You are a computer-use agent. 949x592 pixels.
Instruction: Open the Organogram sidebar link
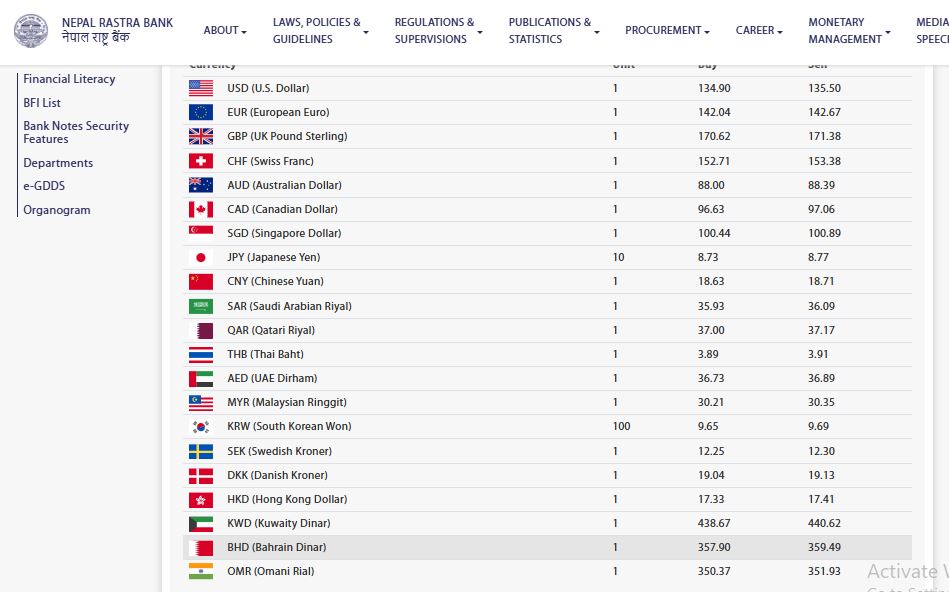coord(57,210)
